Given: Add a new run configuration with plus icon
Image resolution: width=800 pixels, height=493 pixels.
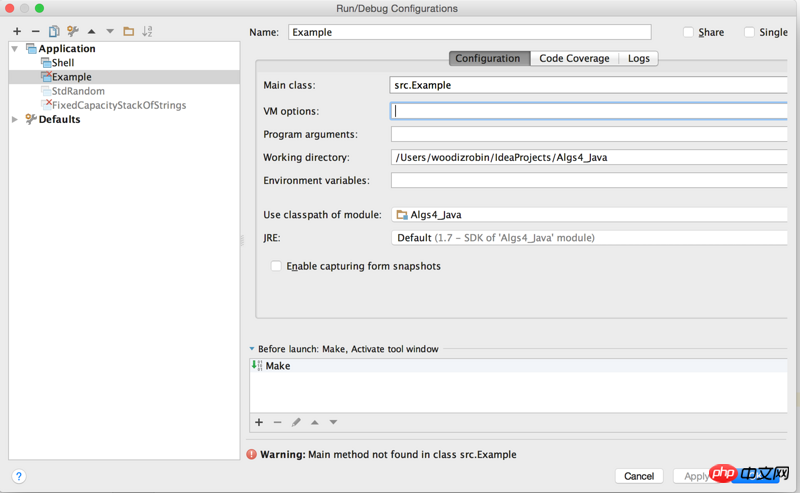Looking at the screenshot, I should [17, 31].
